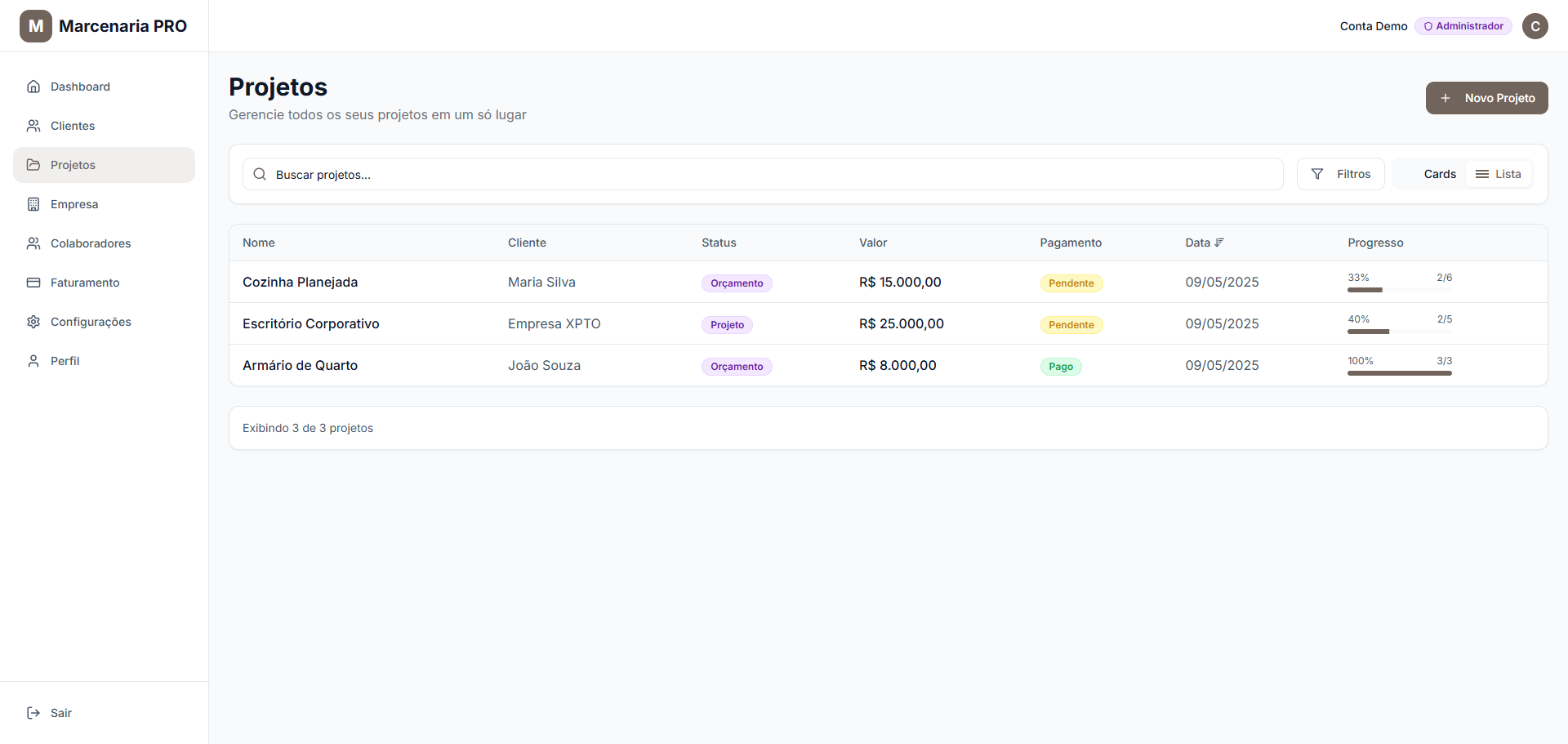Go to Colaboradores in the sidebar
1568x744 pixels.
[x=104, y=243]
